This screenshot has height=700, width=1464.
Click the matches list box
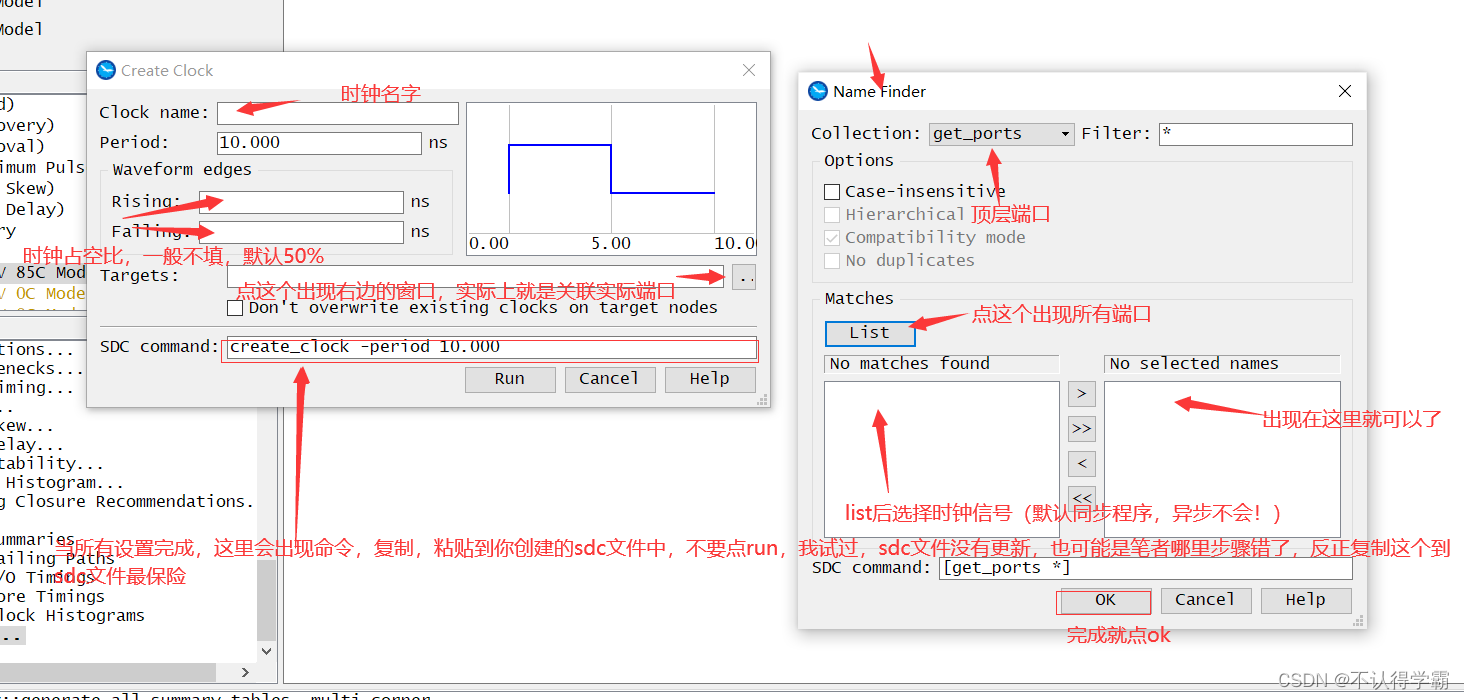[941, 458]
